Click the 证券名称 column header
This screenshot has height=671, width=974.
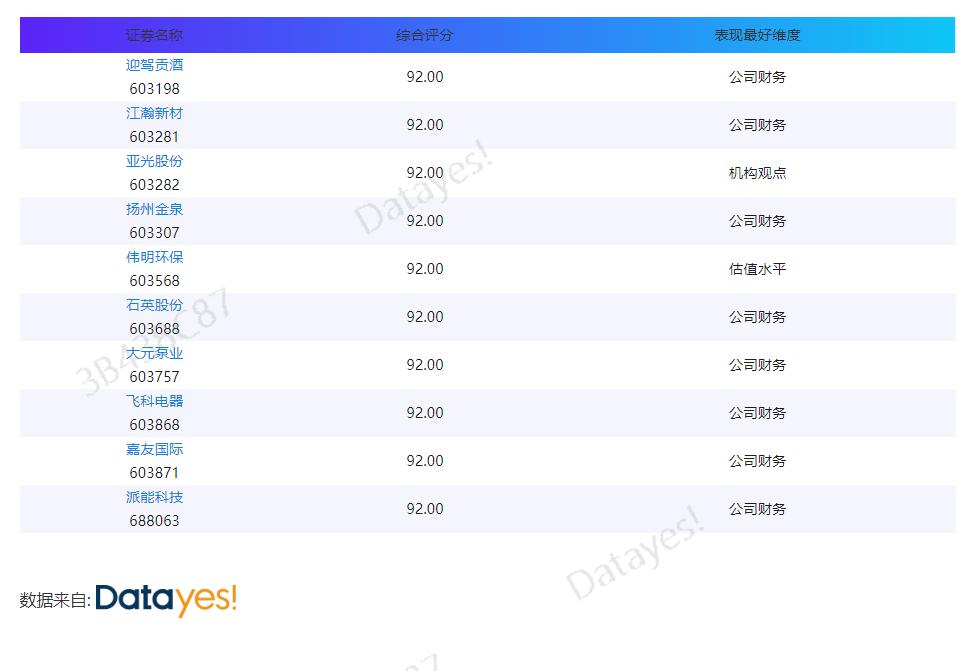coord(154,34)
